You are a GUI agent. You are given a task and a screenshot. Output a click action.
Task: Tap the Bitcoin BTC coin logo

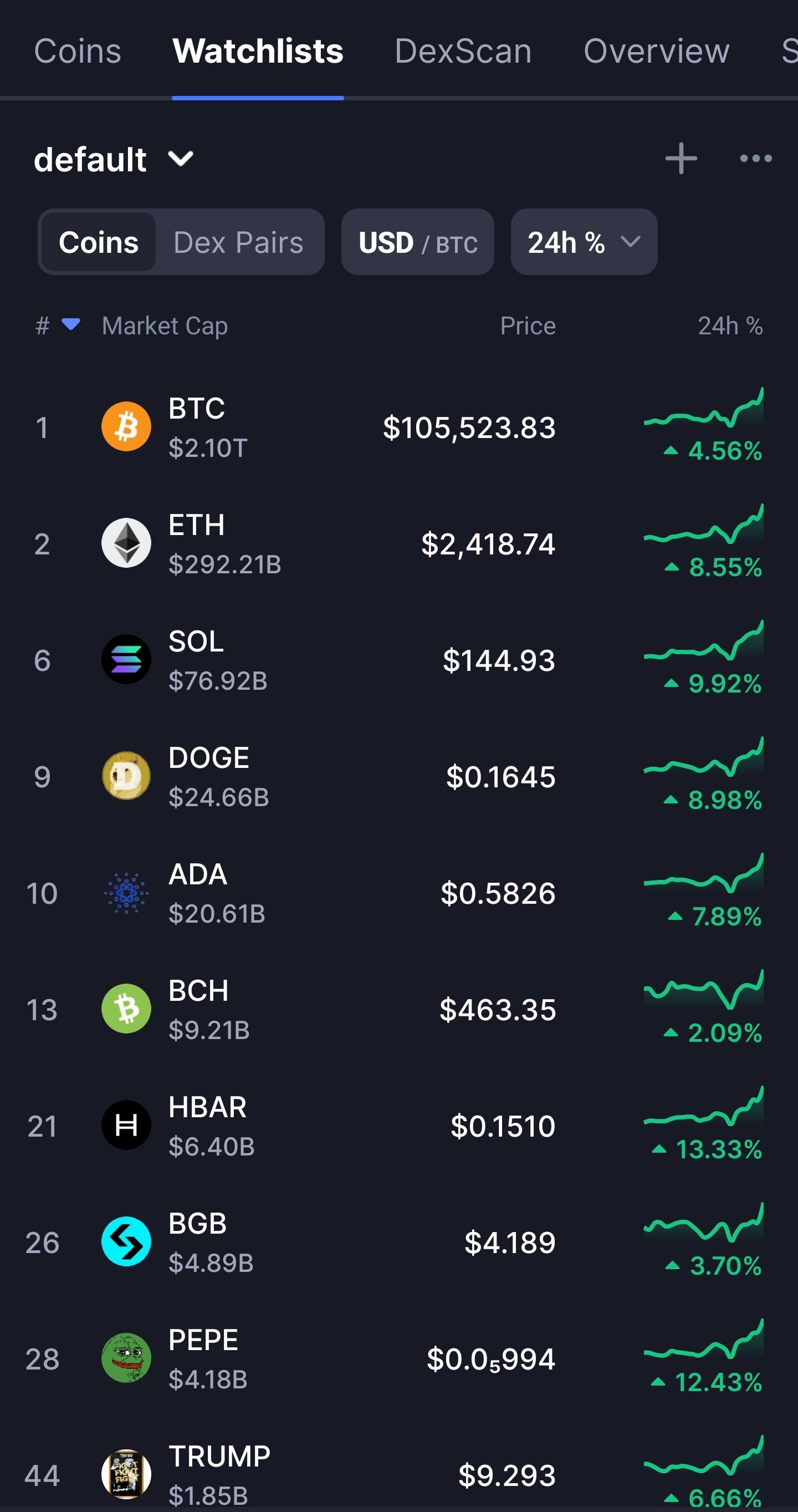coord(126,427)
